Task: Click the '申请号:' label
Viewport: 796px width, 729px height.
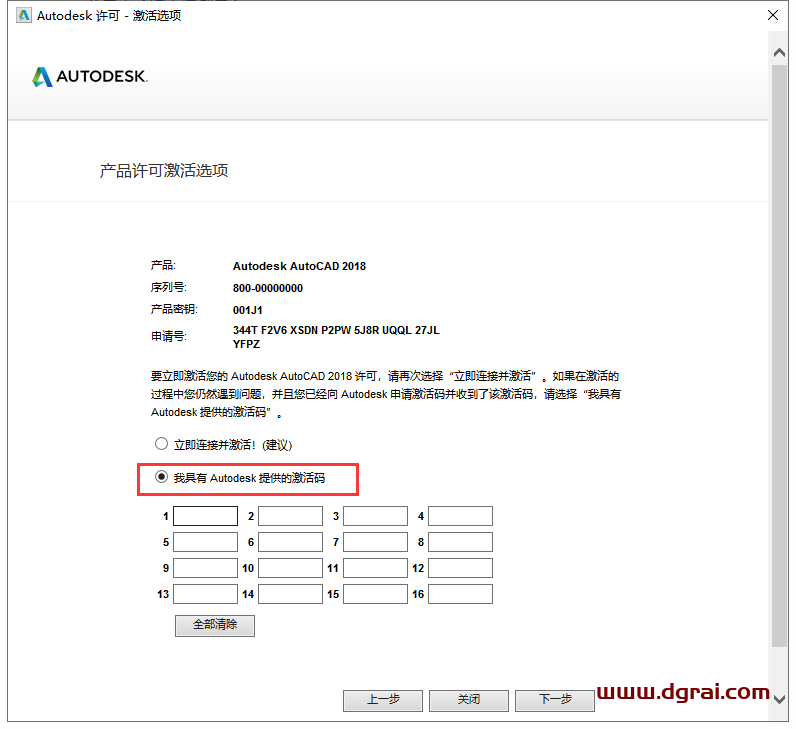Action: pos(169,336)
